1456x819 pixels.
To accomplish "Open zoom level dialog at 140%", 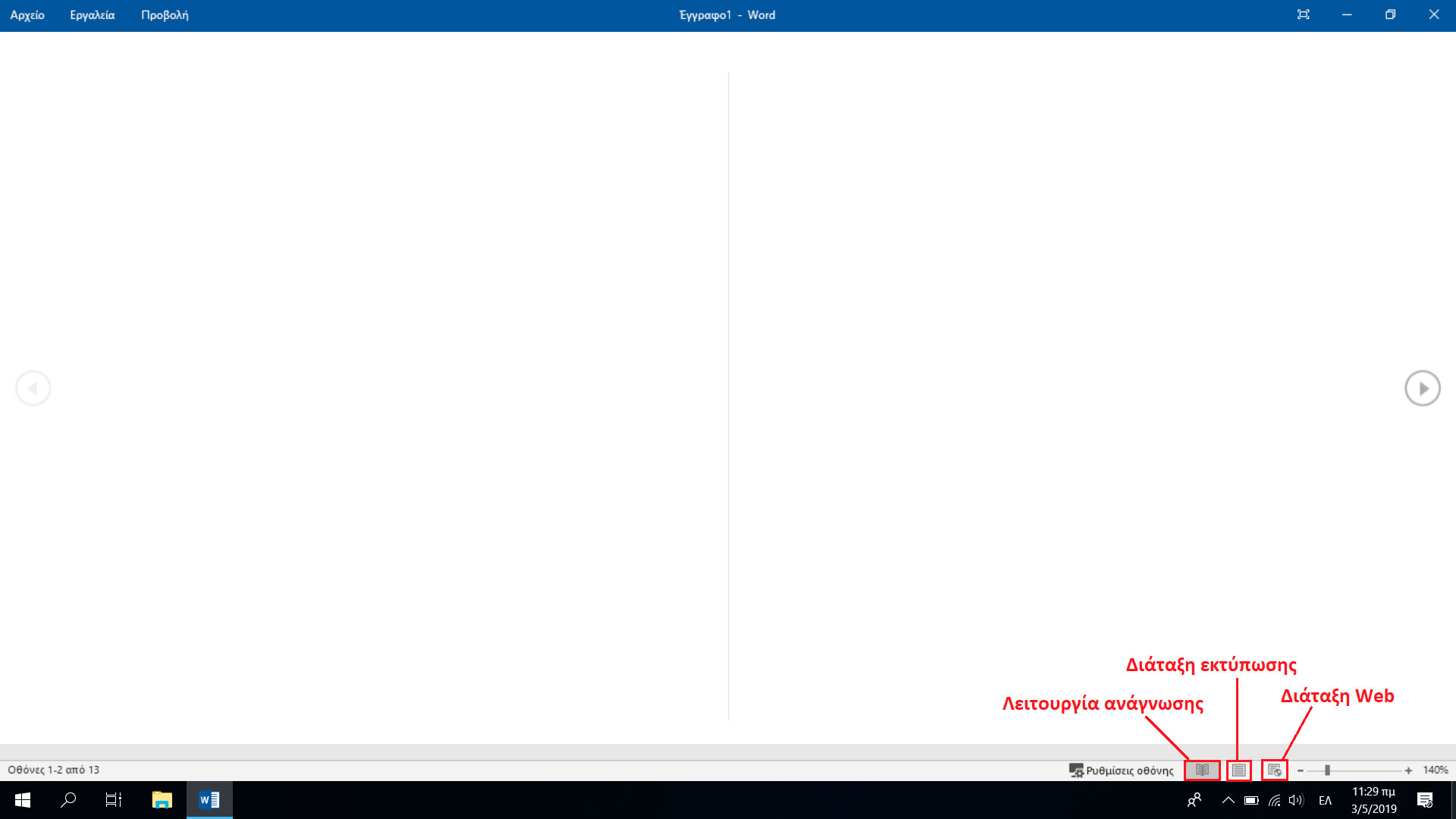I will [1436, 770].
